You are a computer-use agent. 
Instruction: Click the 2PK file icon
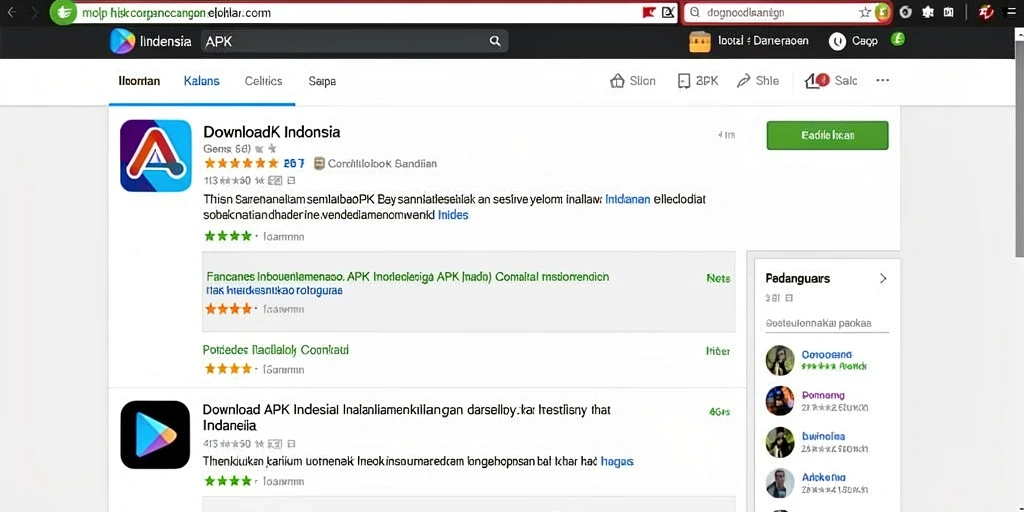684,81
